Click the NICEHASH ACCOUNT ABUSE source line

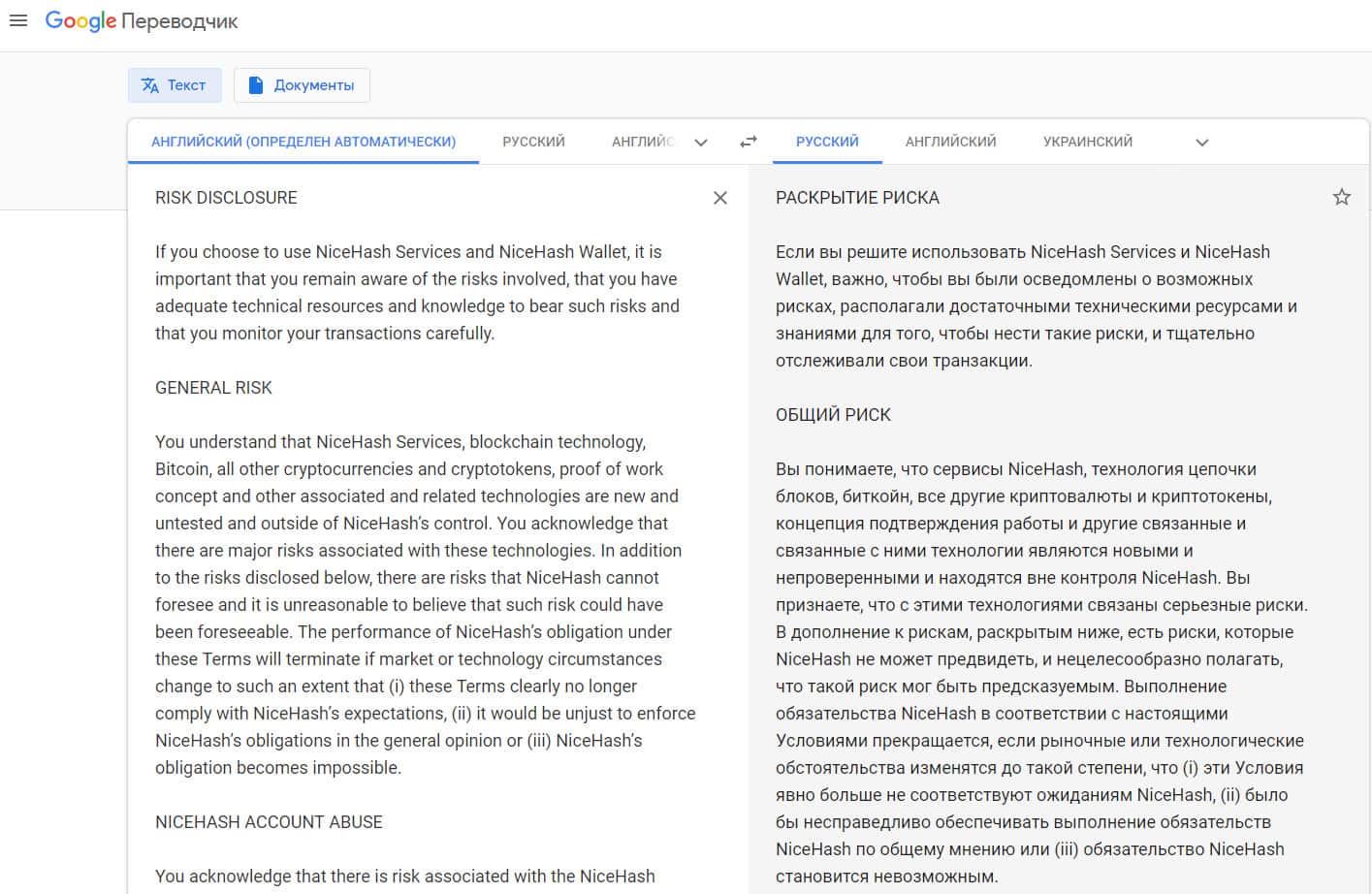click(269, 822)
